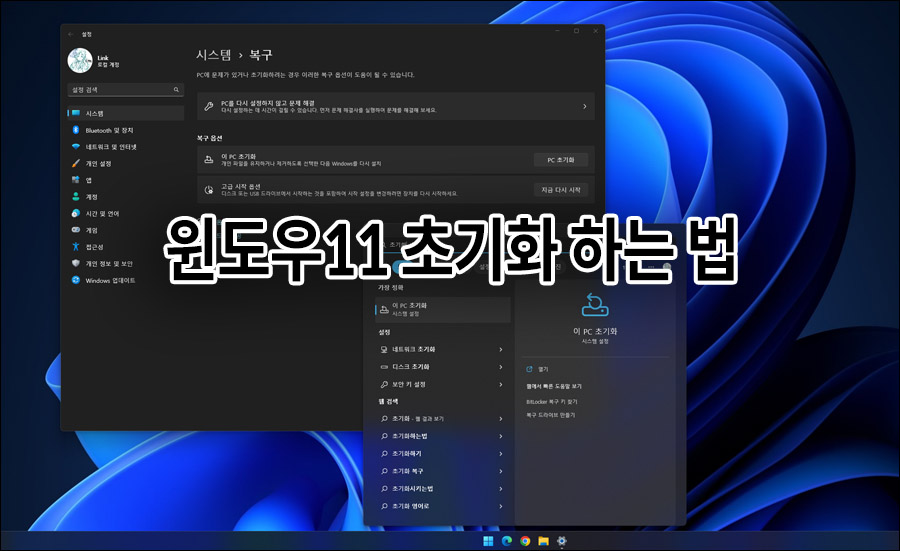
Task: Open the BitLocker 복구 키 찾기 link
Action: pyautogui.click(x=552, y=402)
